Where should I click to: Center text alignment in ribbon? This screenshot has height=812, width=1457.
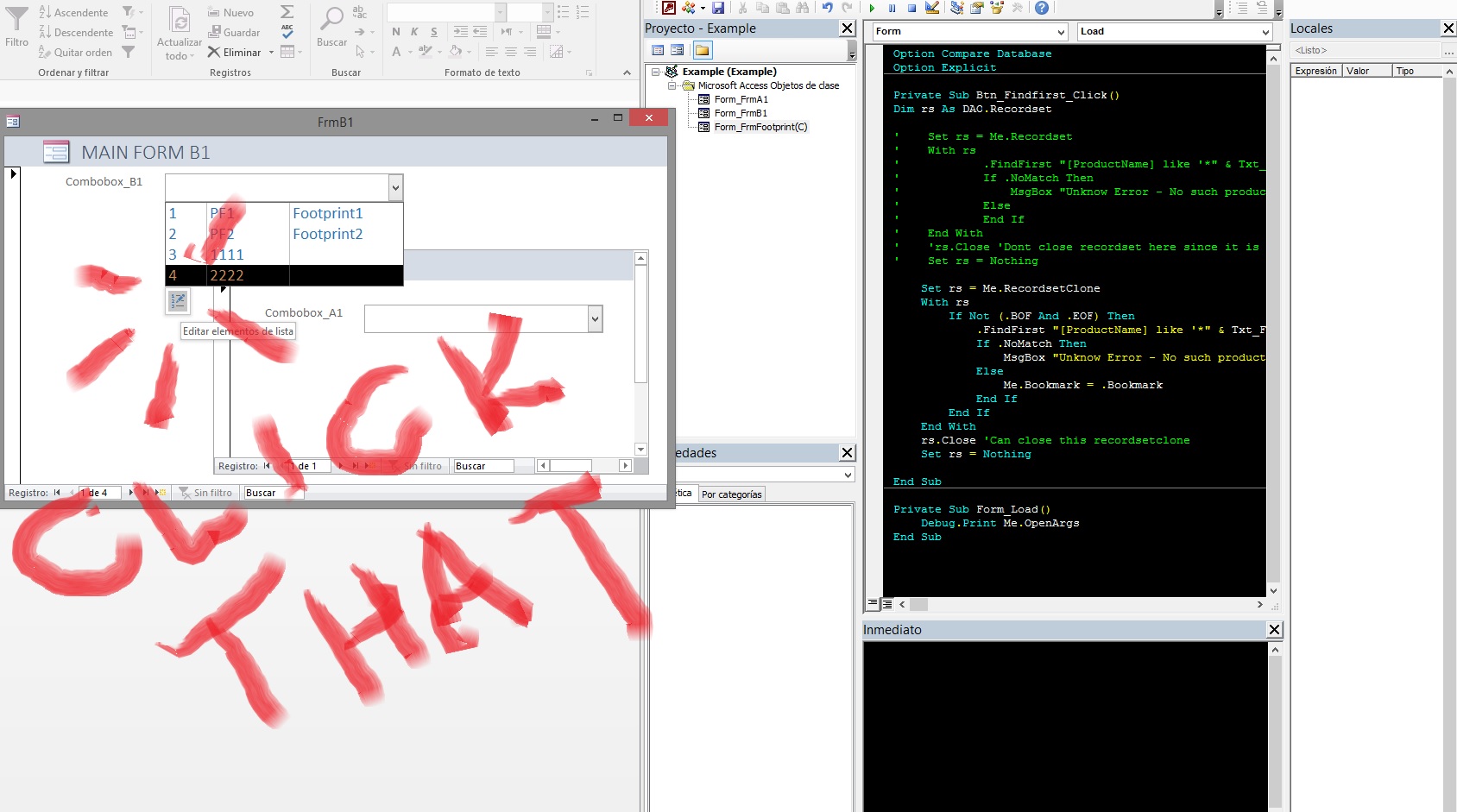coord(510,52)
